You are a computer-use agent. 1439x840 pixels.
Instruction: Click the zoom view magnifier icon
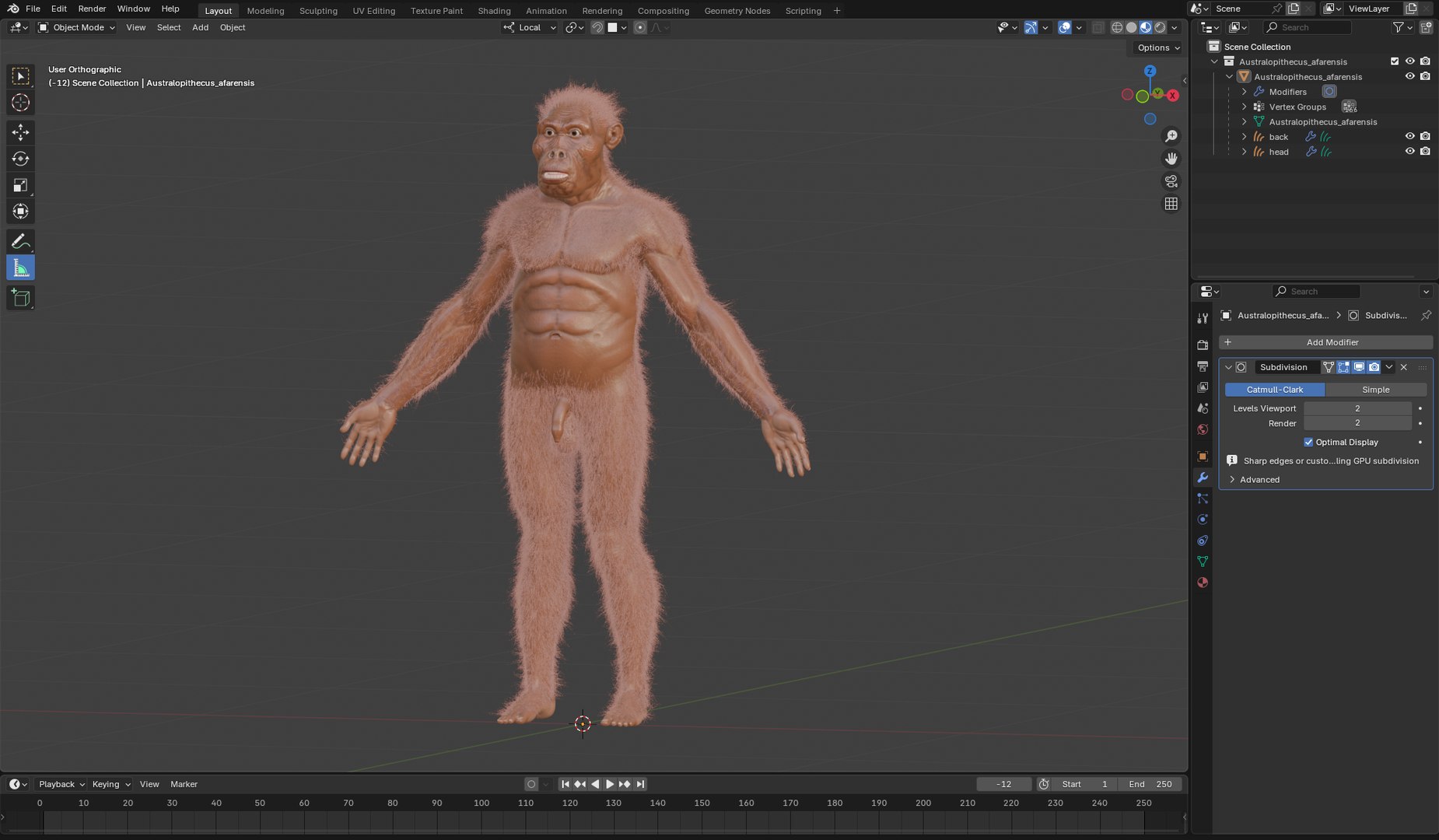pos(1171,136)
